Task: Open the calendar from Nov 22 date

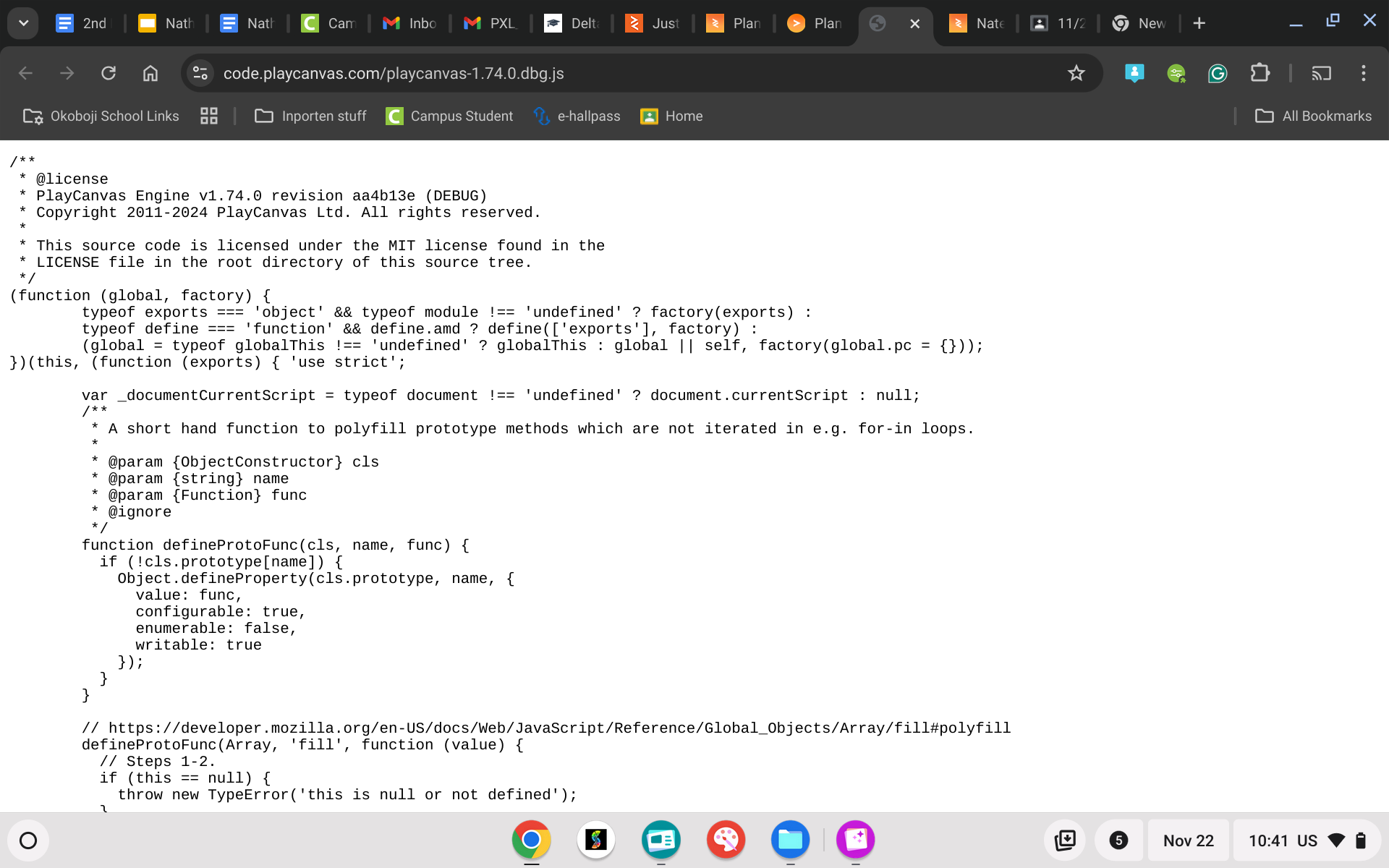Action: (x=1189, y=841)
